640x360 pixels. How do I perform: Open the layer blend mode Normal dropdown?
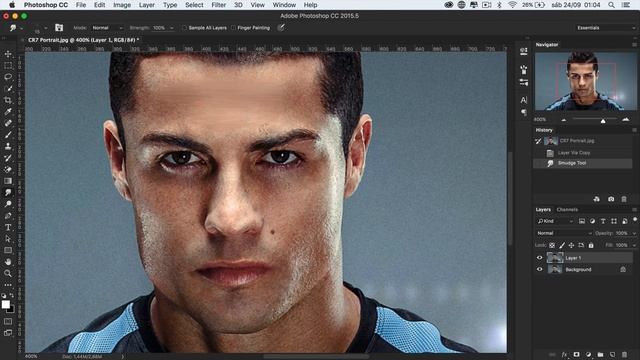tap(564, 233)
